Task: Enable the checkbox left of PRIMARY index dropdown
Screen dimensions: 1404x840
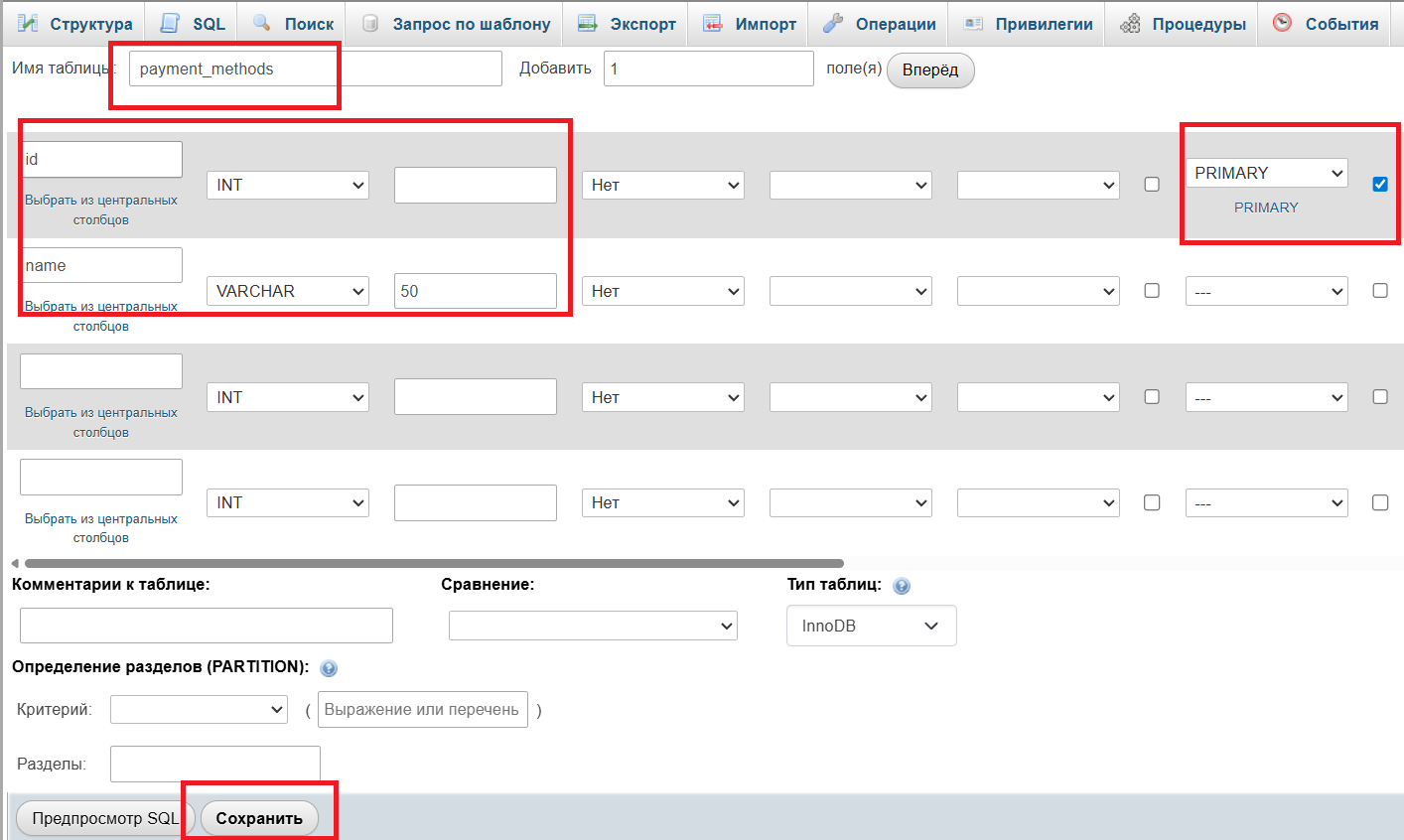Action: (1152, 184)
